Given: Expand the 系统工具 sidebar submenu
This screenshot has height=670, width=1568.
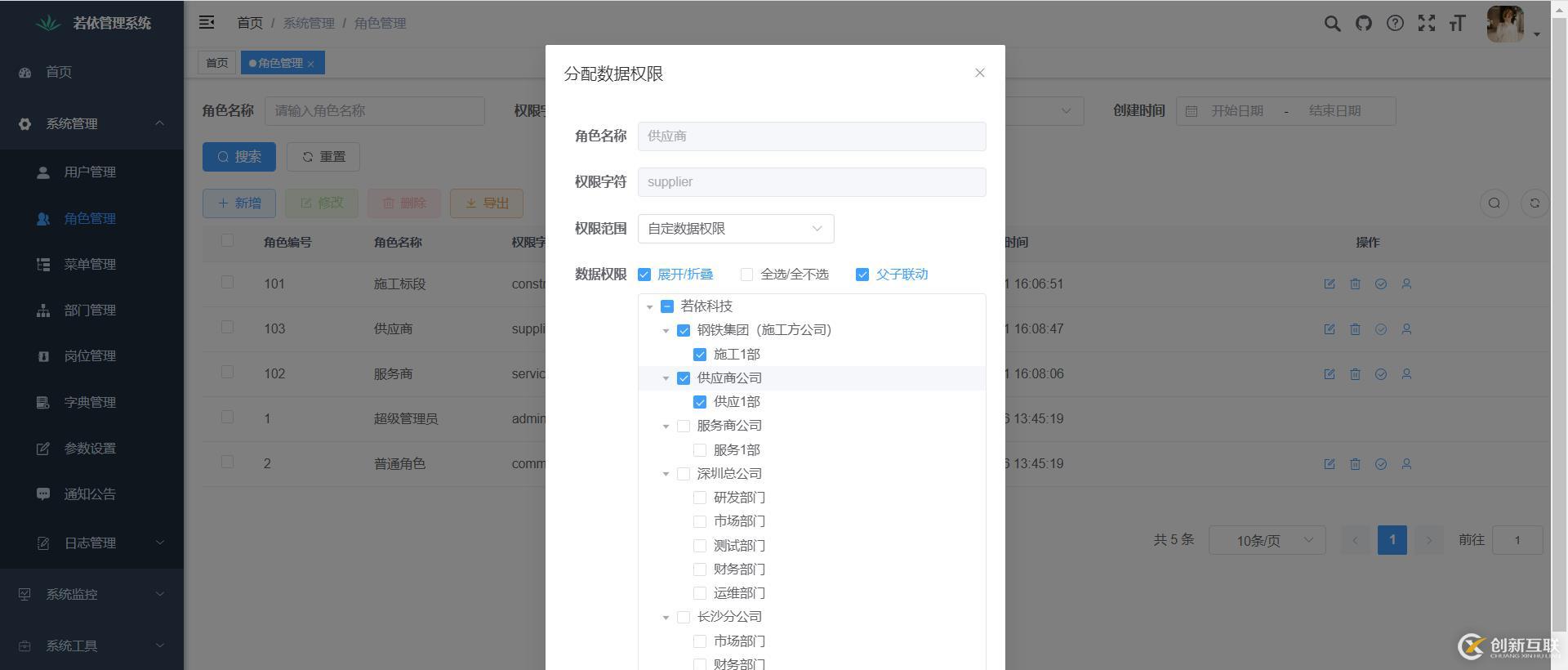Looking at the screenshot, I should click(91, 645).
